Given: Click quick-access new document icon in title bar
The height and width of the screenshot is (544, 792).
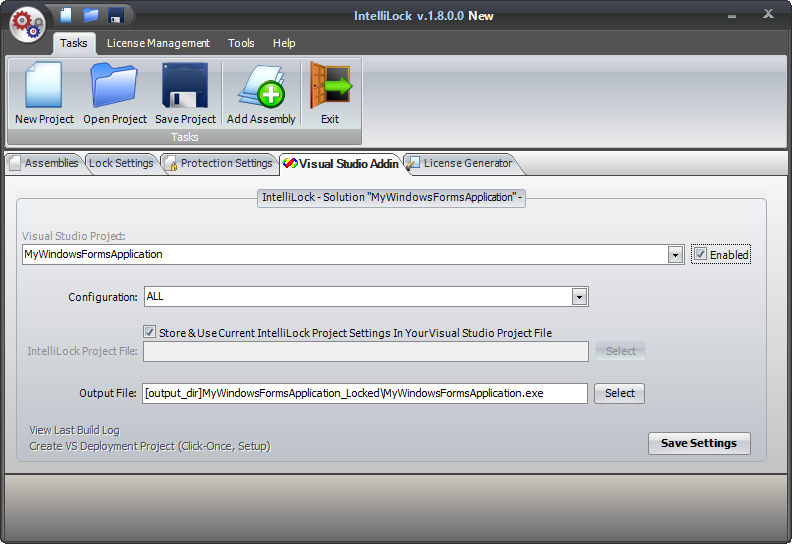Looking at the screenshot, I should click(67, 15).
